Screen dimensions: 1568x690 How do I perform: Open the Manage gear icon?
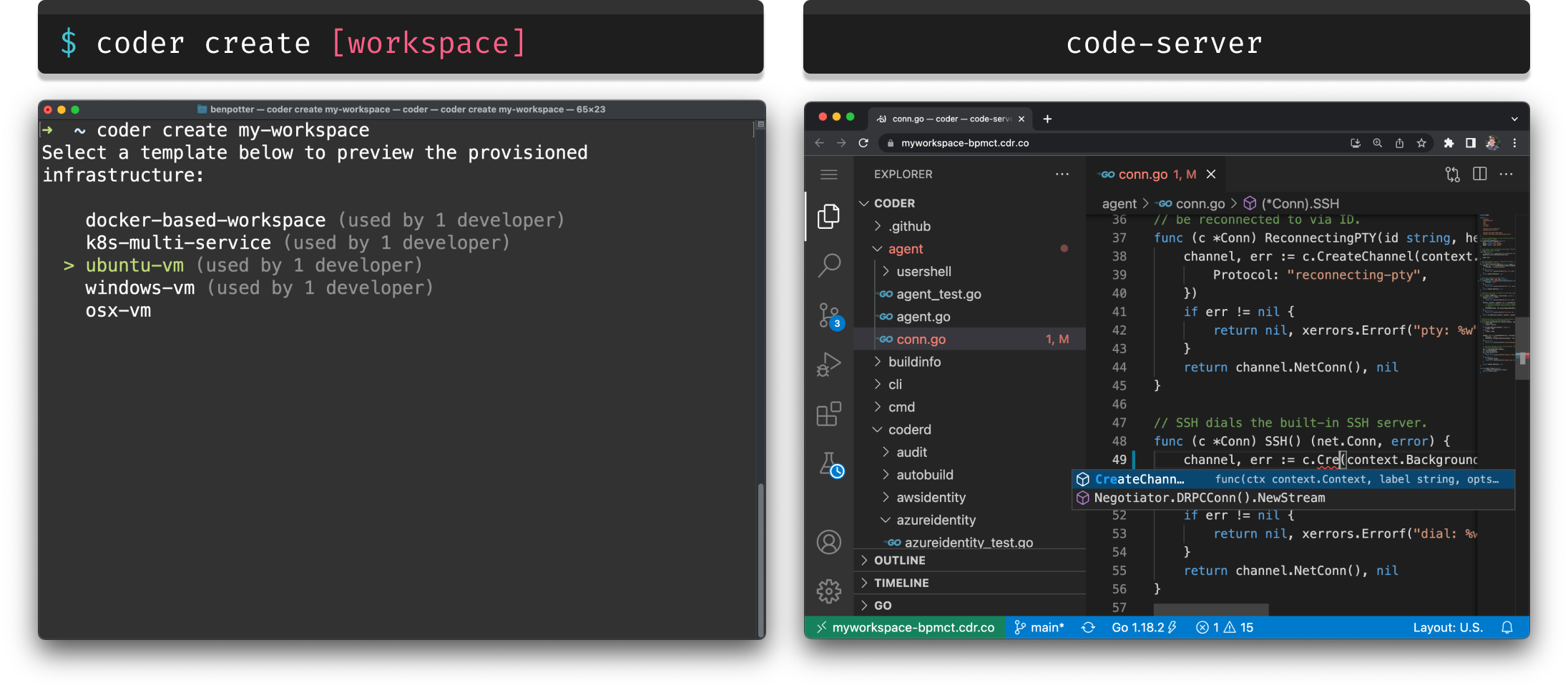[x=828, y=591]
